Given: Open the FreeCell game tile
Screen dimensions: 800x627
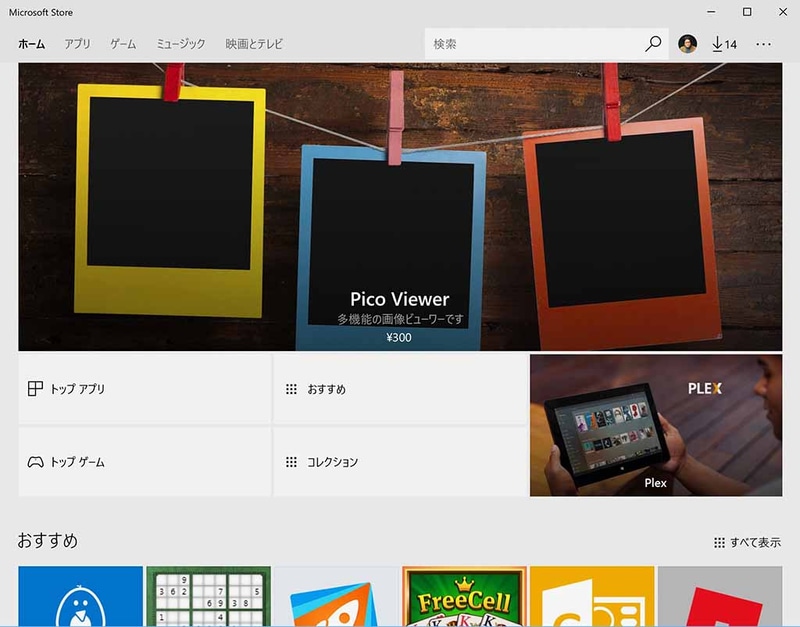Looking at the screenshot, I should pyautogui.click(x=464, y=596).
